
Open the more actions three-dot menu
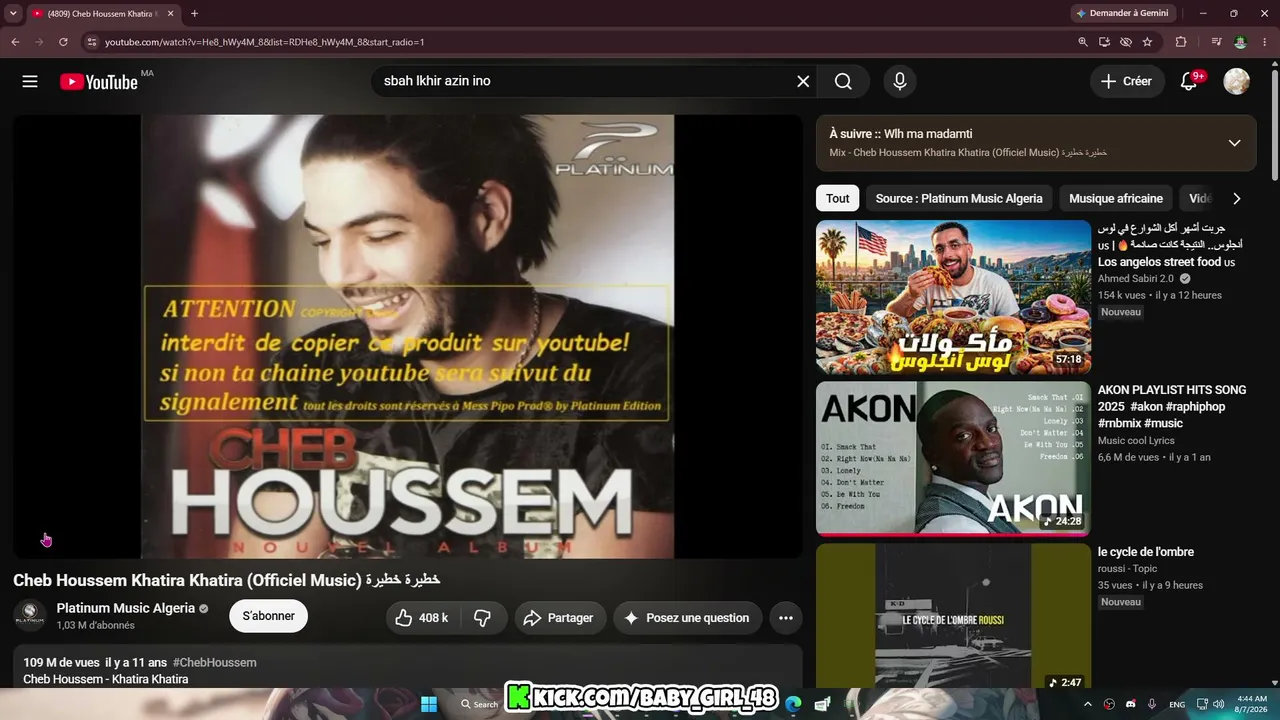[786, 618]
